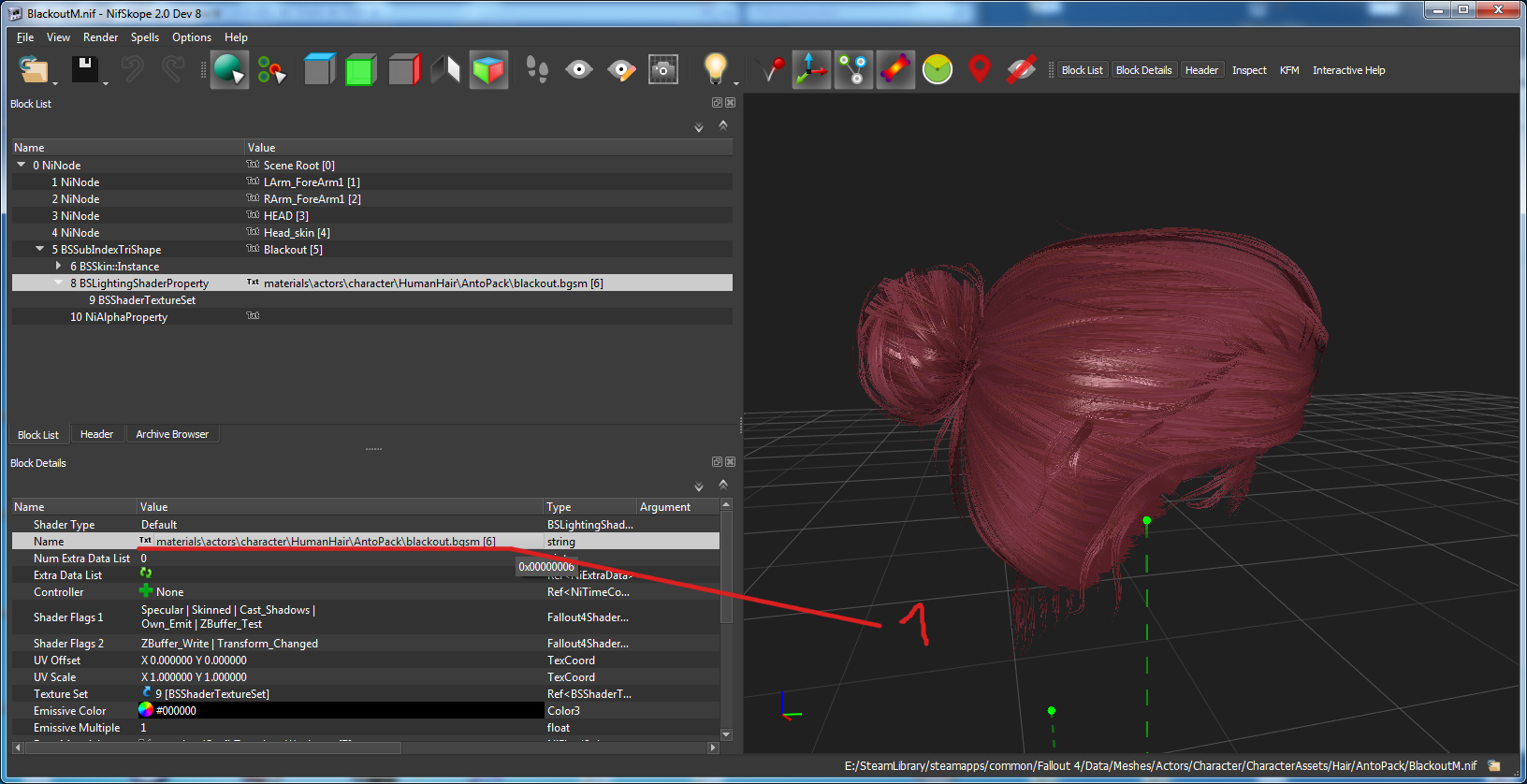Switch to the Archive Browser tab
This screenshot has width=1527, height=784.
coord(172,434)
